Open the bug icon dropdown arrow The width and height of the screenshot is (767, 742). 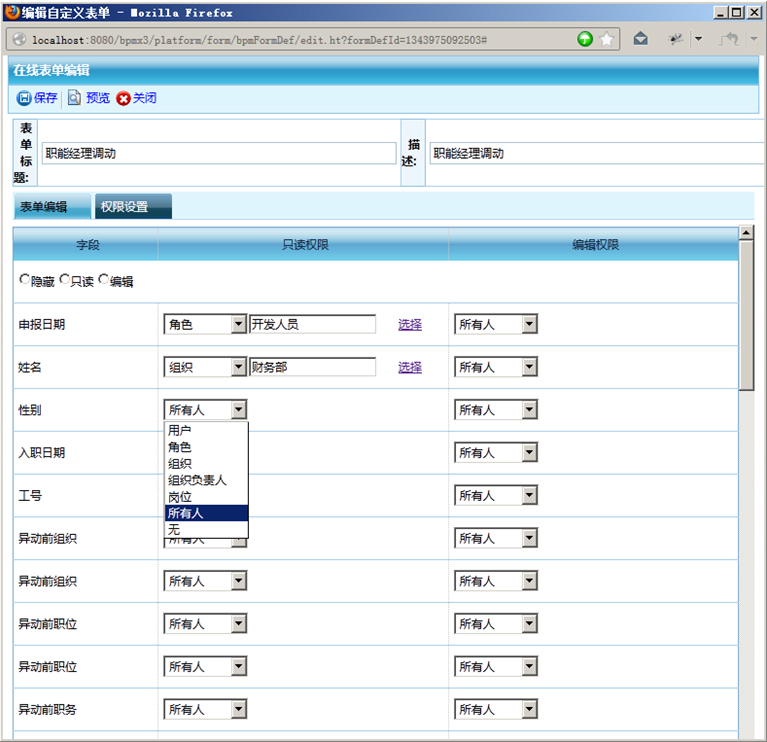tap(699, 39)
